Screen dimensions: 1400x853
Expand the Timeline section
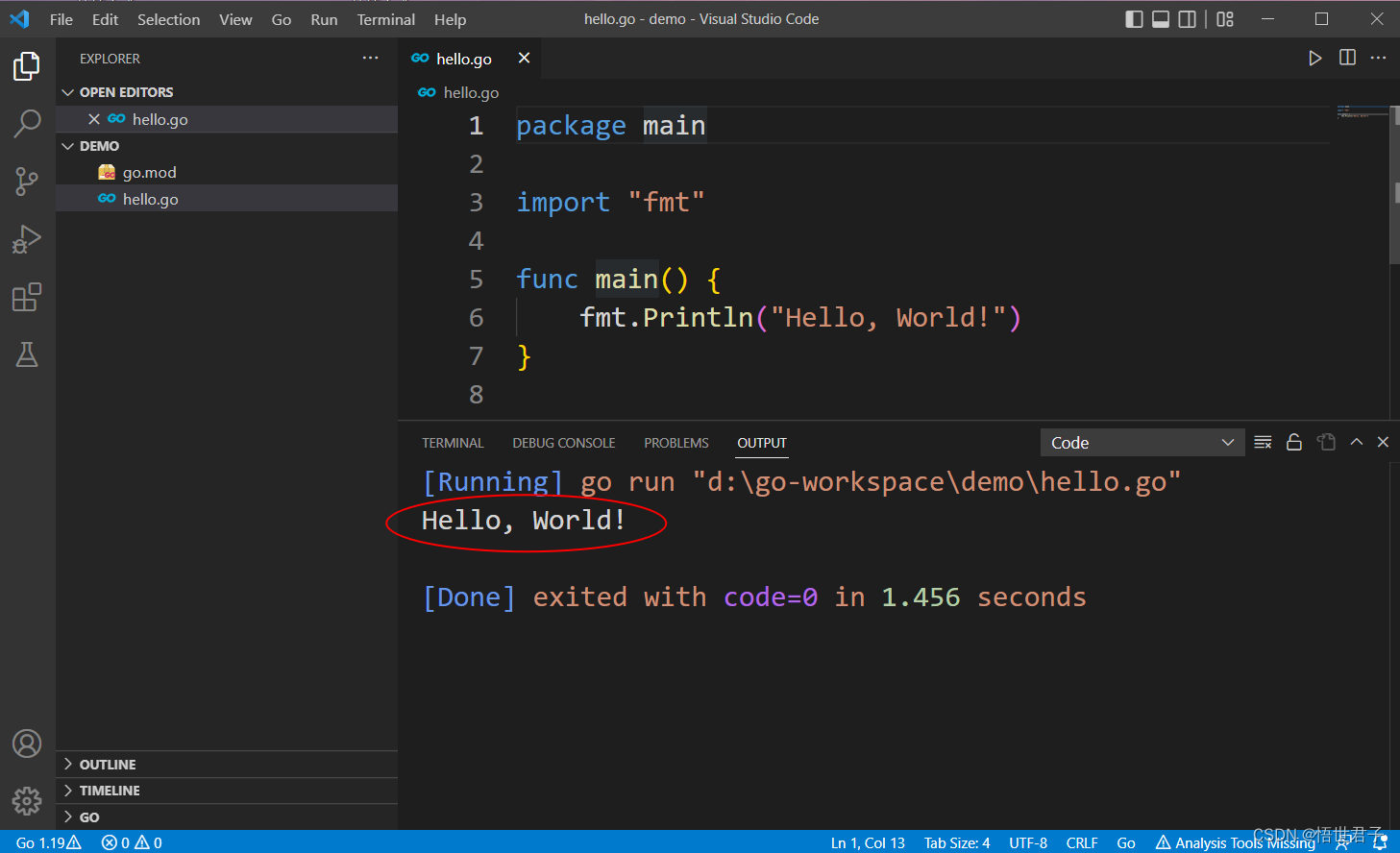click(x=110, y=791)
